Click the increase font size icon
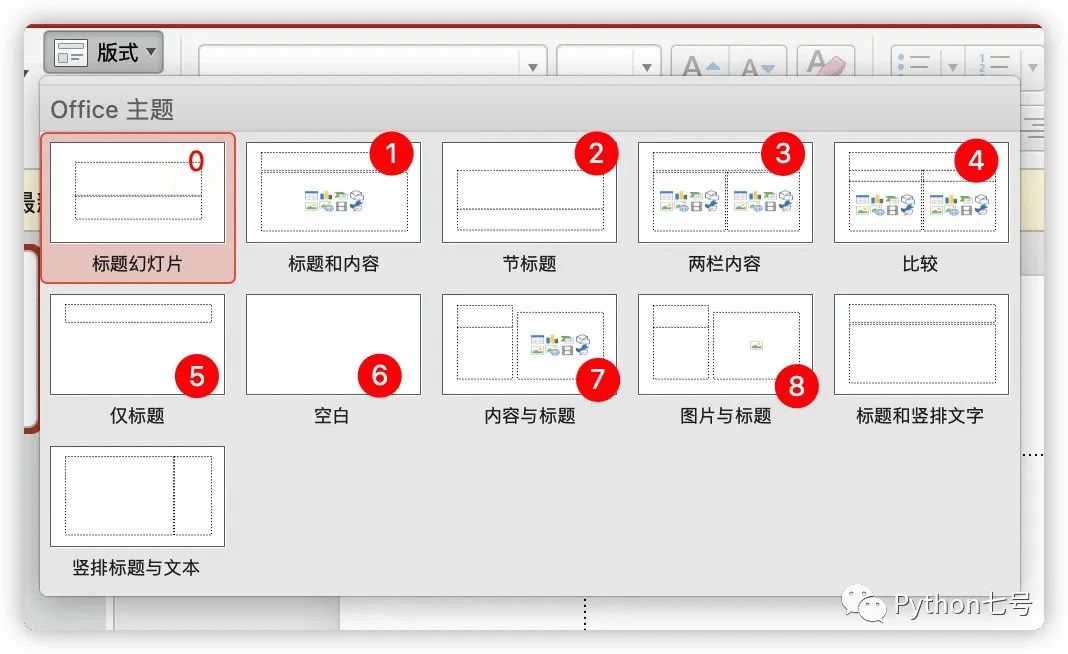 (700, 65)
